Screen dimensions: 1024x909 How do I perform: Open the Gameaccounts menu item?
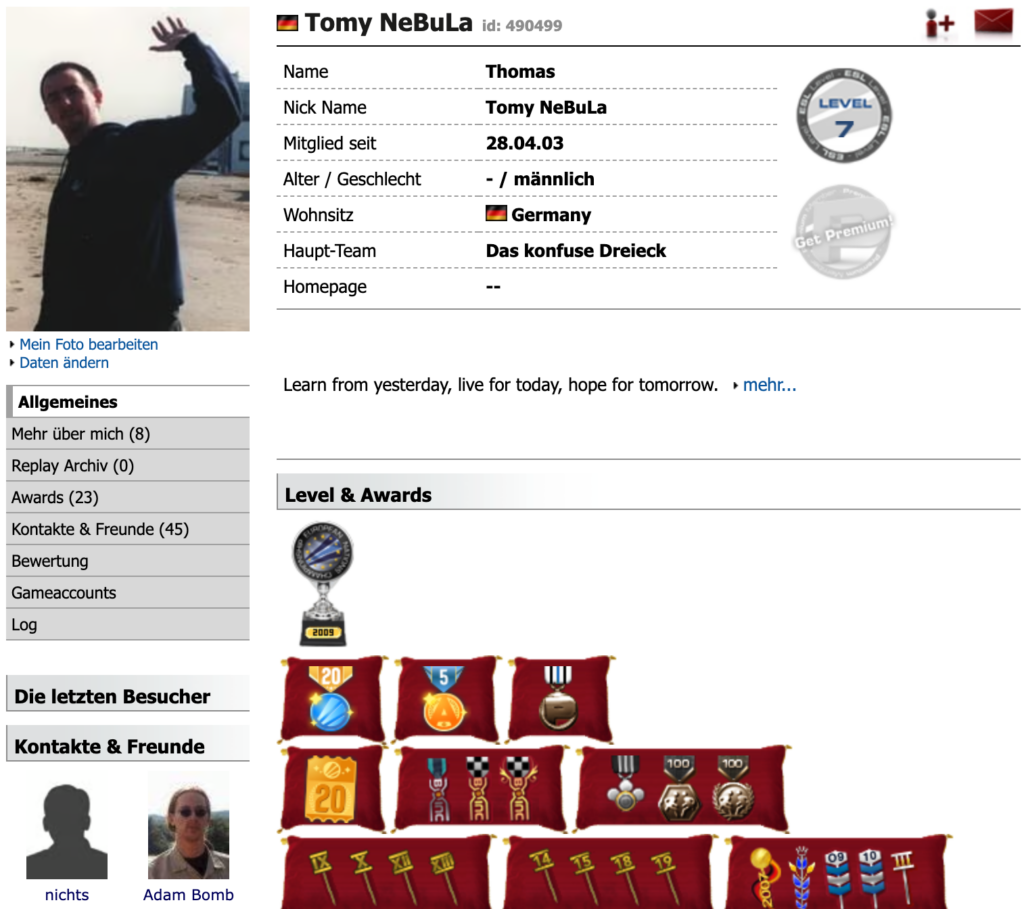coord(128,593)
